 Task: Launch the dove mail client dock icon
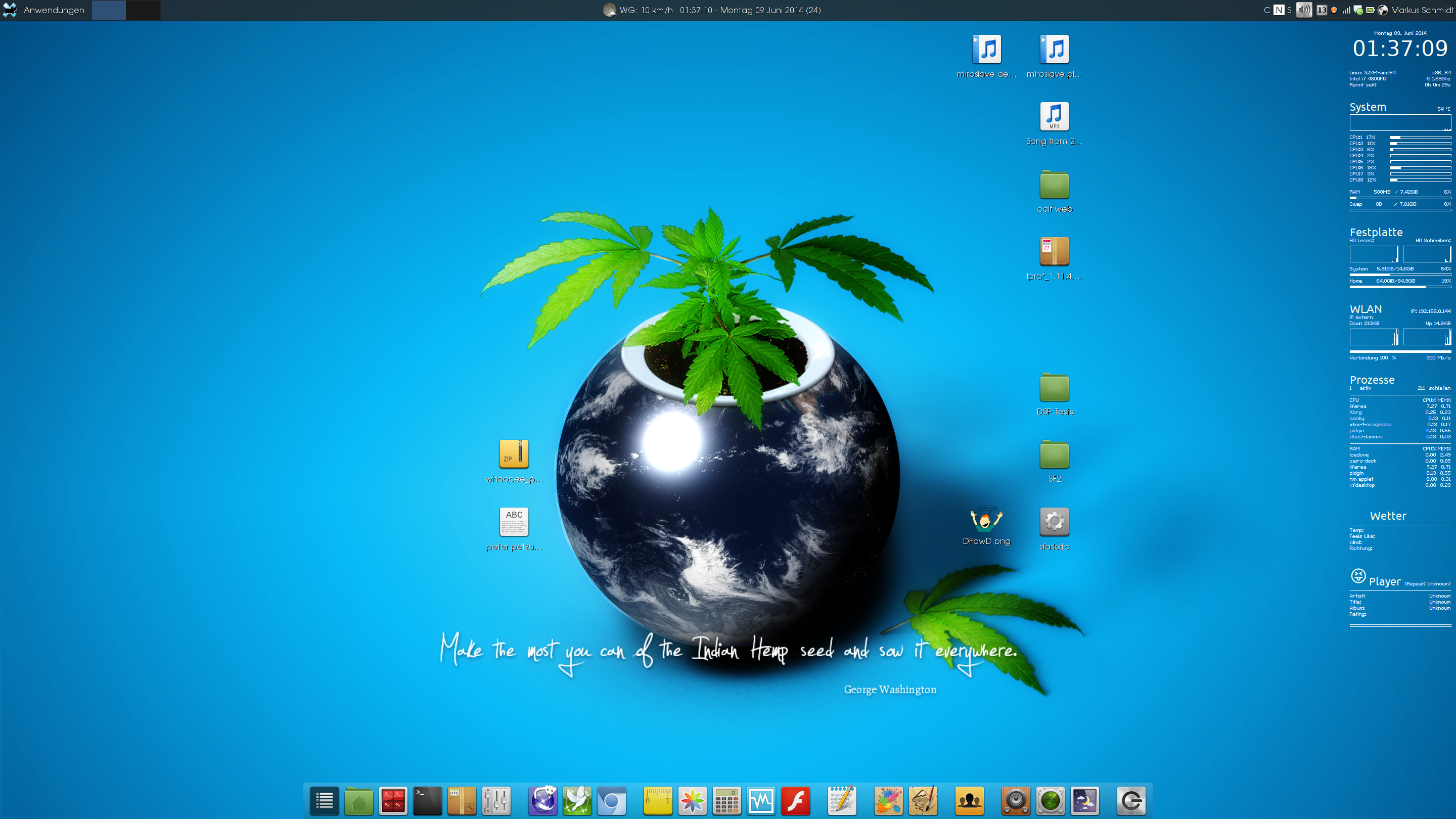pyautogui.click(x=577, y=800)
